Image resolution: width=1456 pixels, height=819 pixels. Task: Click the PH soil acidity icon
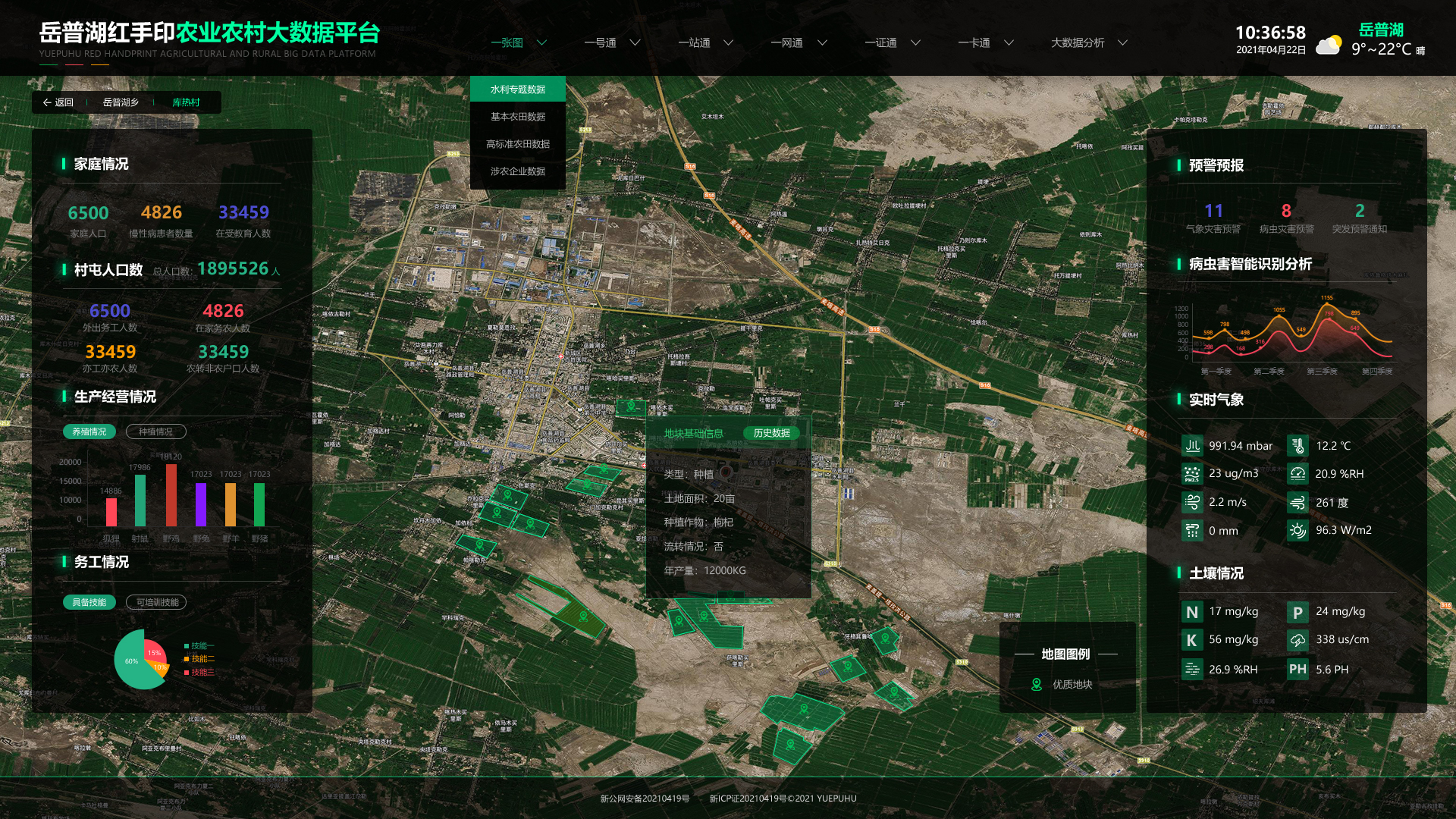(x=1298, y=669)
